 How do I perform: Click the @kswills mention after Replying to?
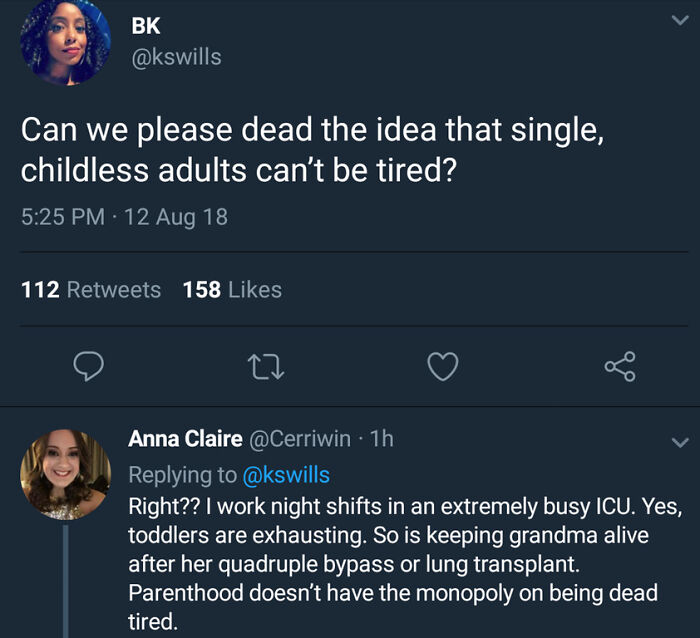point(286,474)
